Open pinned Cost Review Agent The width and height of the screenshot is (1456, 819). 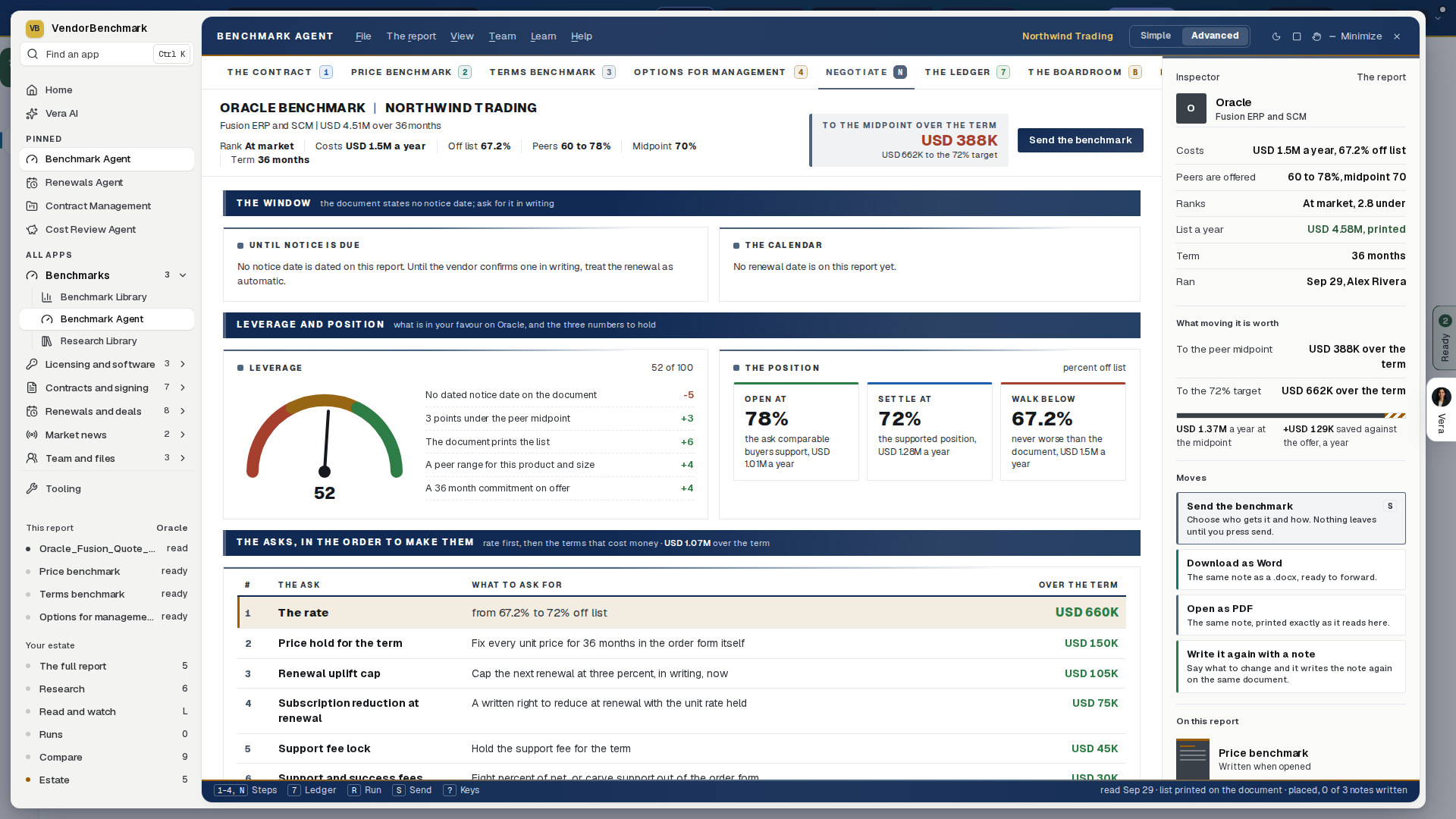106,229
